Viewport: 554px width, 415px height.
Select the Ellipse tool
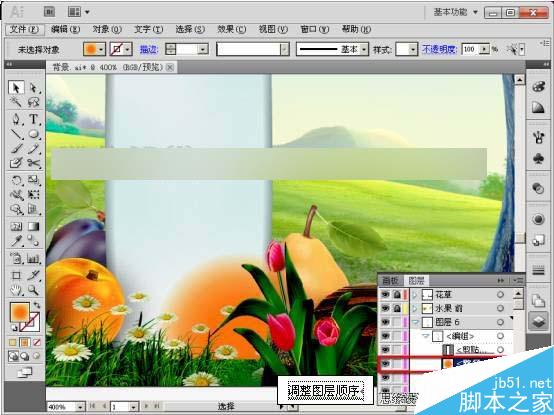tap(34, 134)
